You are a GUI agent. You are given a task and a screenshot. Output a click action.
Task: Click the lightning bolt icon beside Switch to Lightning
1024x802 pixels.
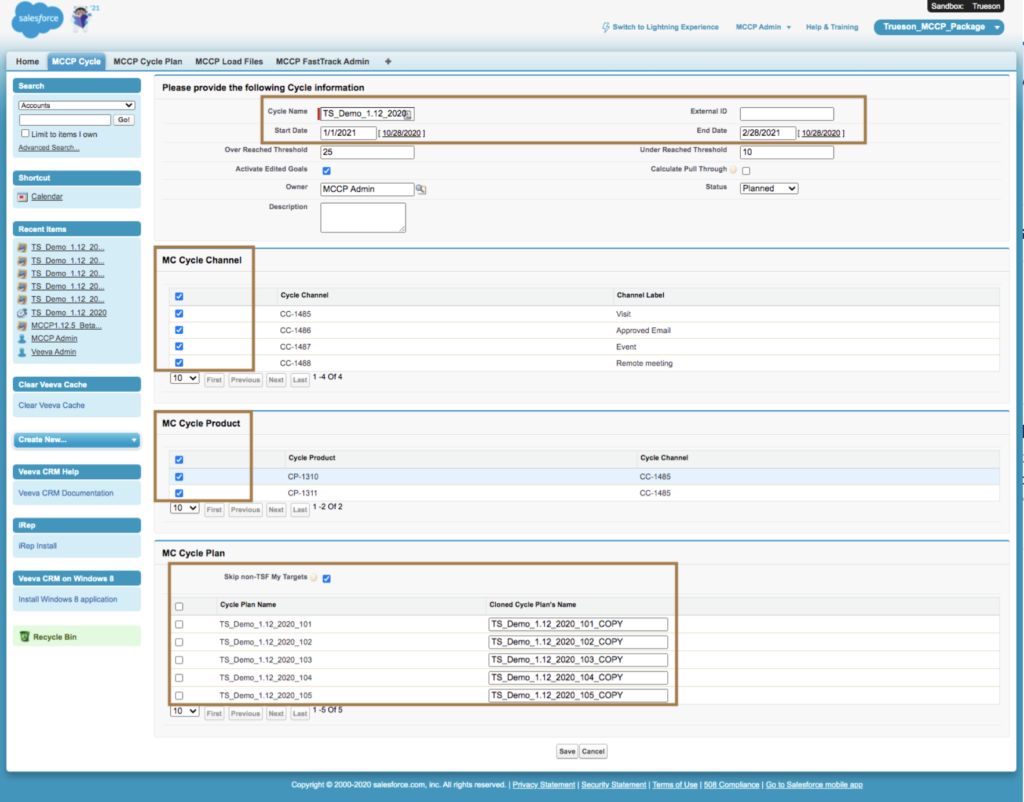tap(605, 27)
